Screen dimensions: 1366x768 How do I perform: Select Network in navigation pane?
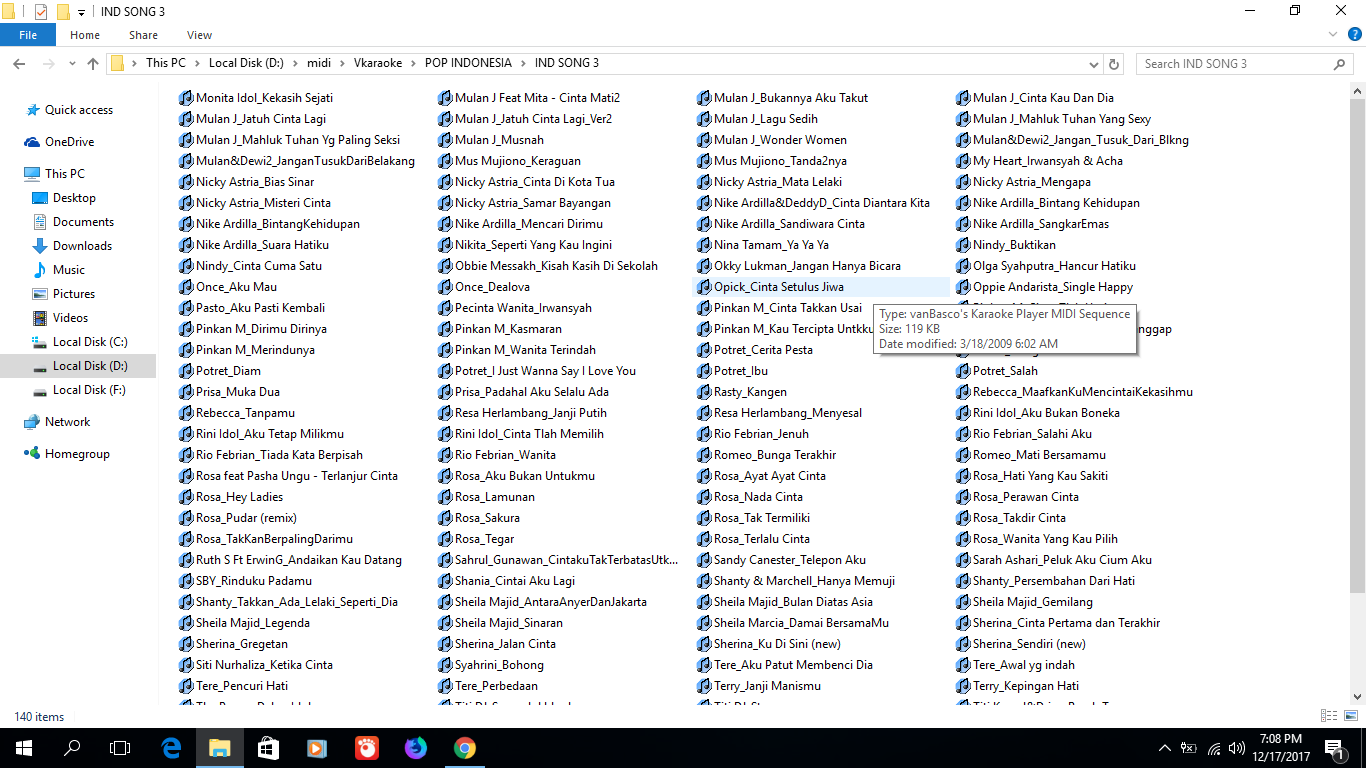point(67,422)
